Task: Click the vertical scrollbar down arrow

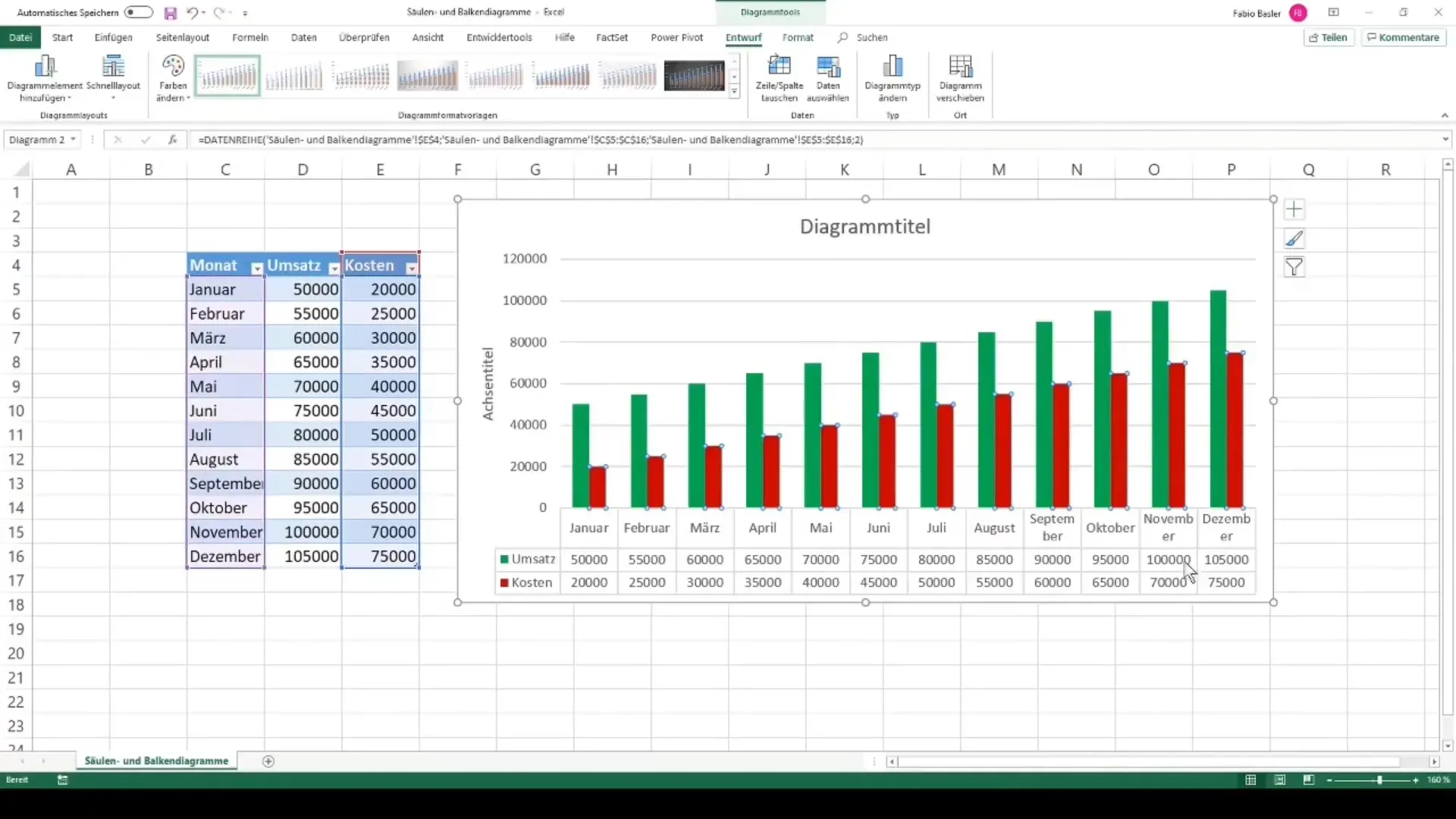Action: coord(1448,746)
